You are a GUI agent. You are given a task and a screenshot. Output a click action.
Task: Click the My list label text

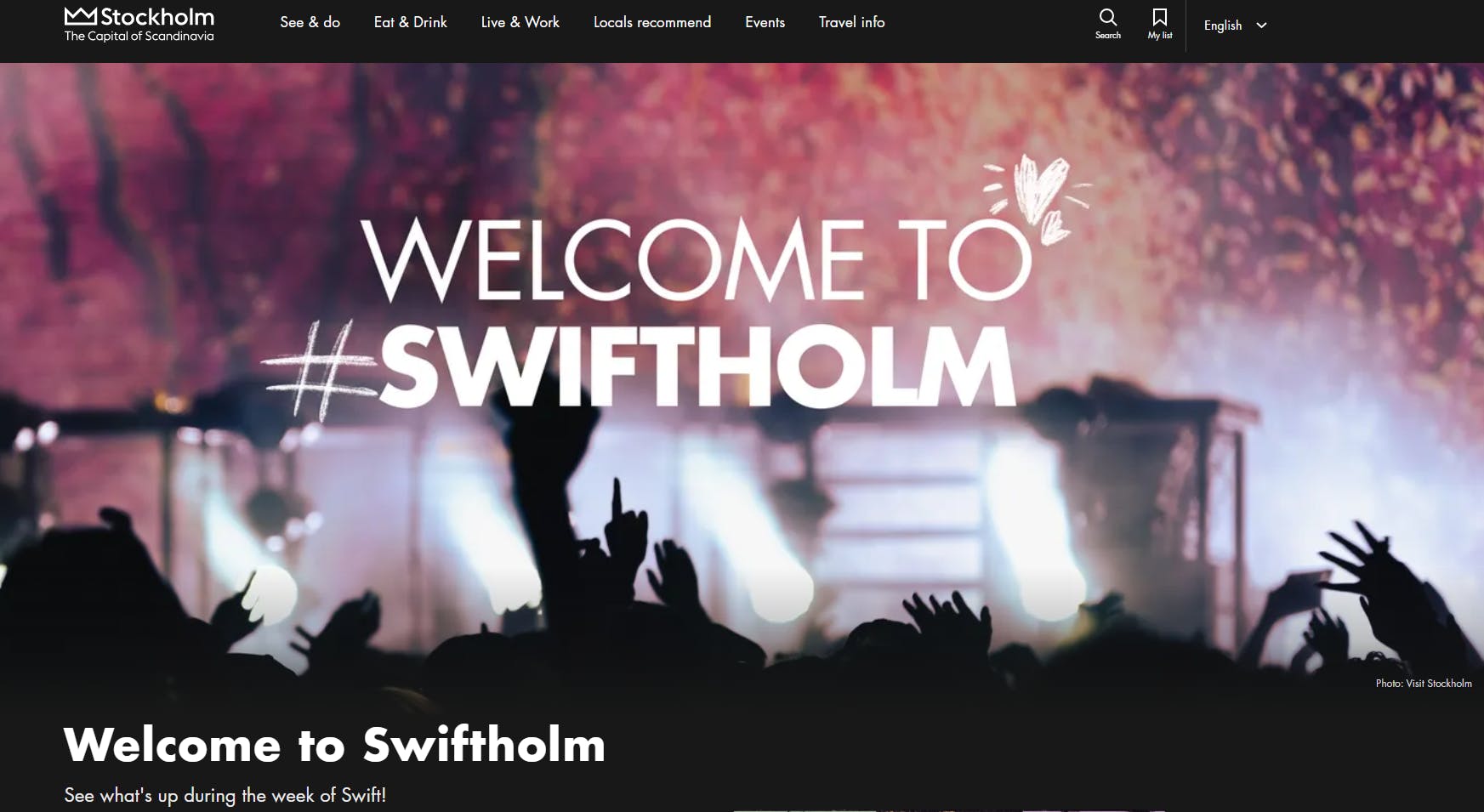coord(1159,36)
